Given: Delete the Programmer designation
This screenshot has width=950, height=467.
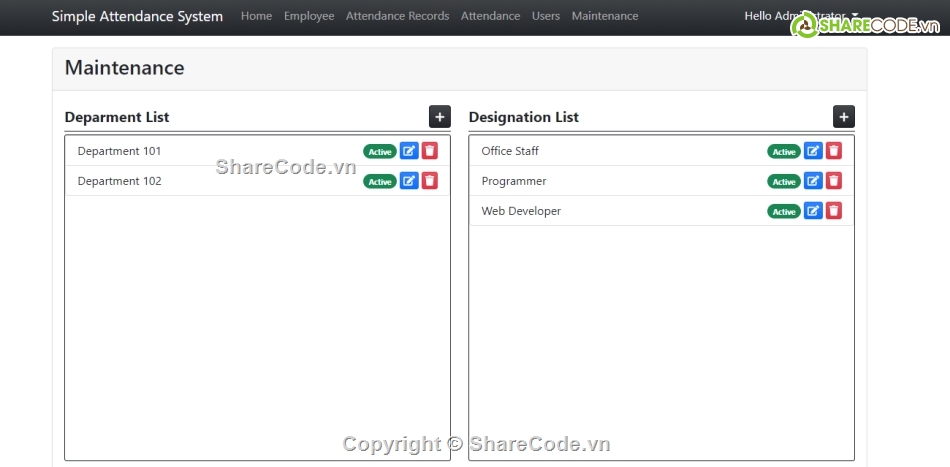Looking at the screenshot, I should tap(834, 181).
